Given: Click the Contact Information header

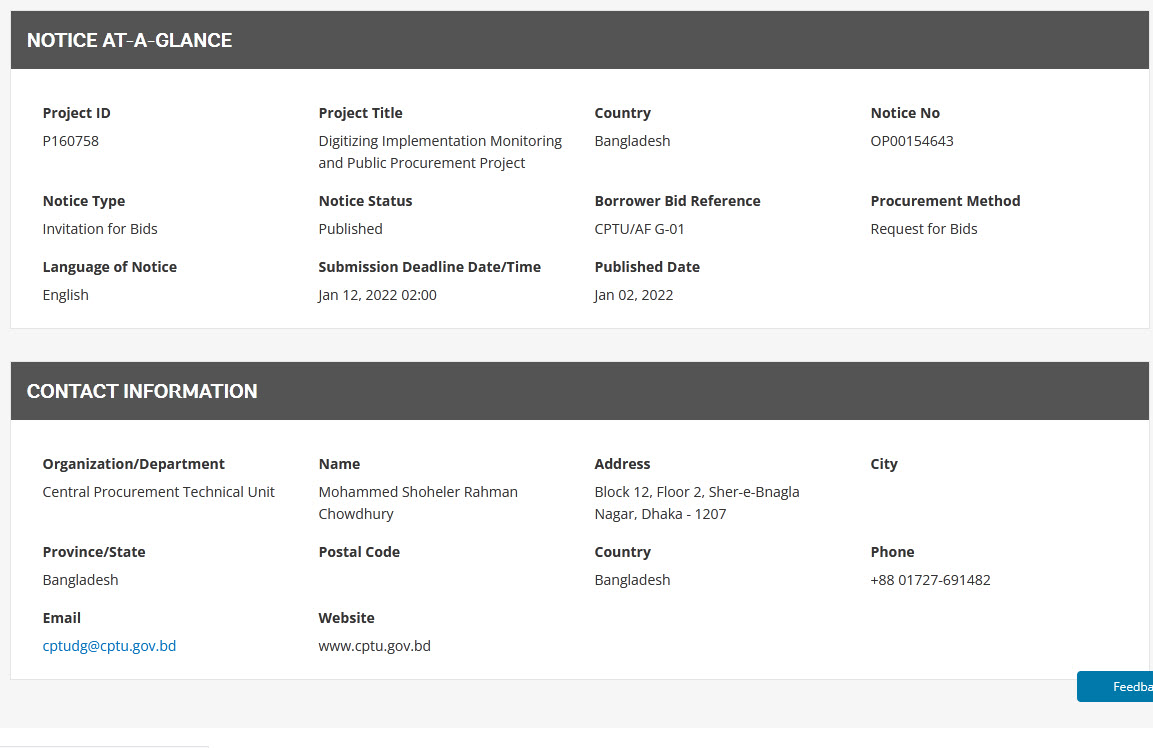Looking at the screenshot, I should click(142, 392).
